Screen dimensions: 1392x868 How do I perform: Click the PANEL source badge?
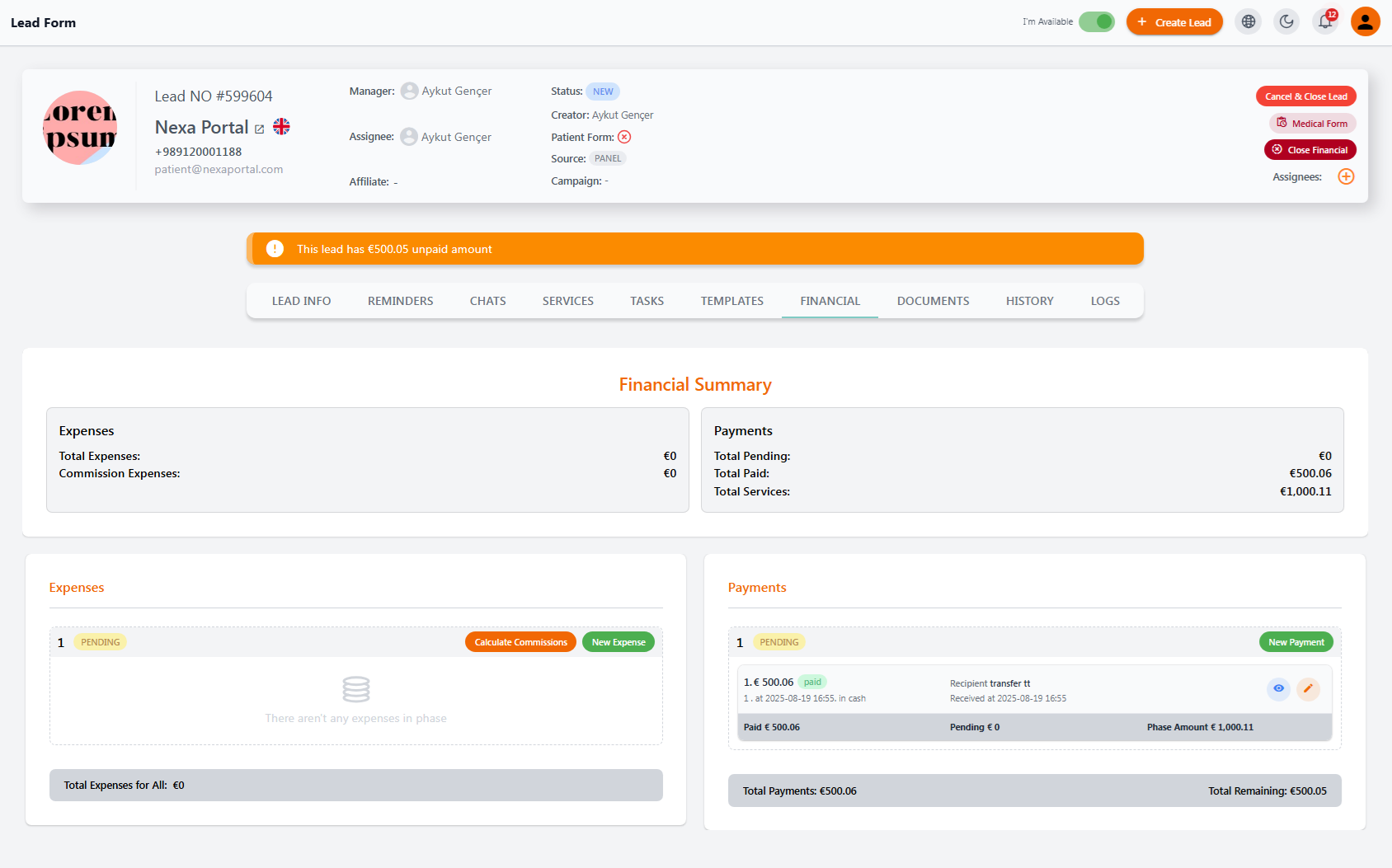(x=608, y=159)
